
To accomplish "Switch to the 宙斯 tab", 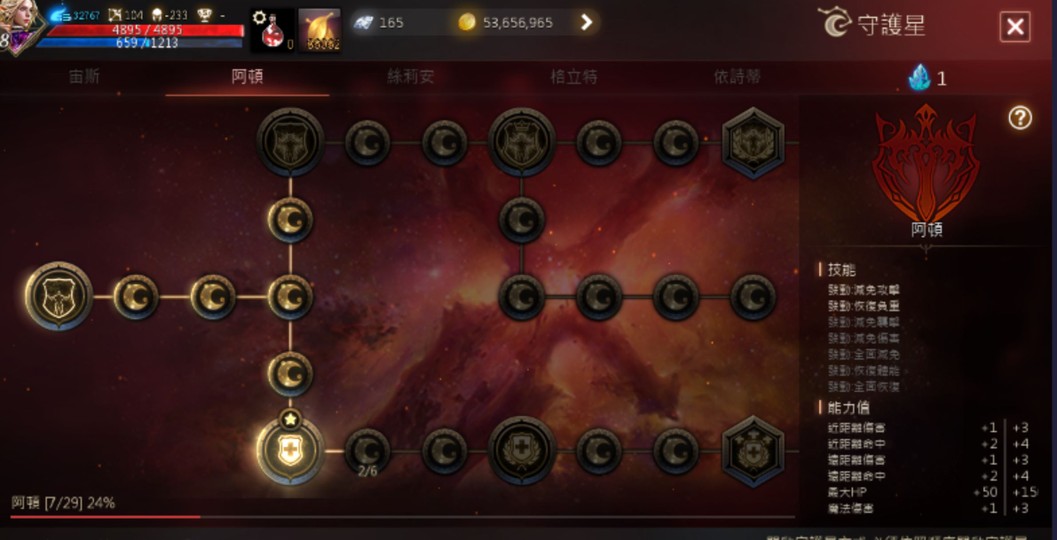I will coord(84,77).
